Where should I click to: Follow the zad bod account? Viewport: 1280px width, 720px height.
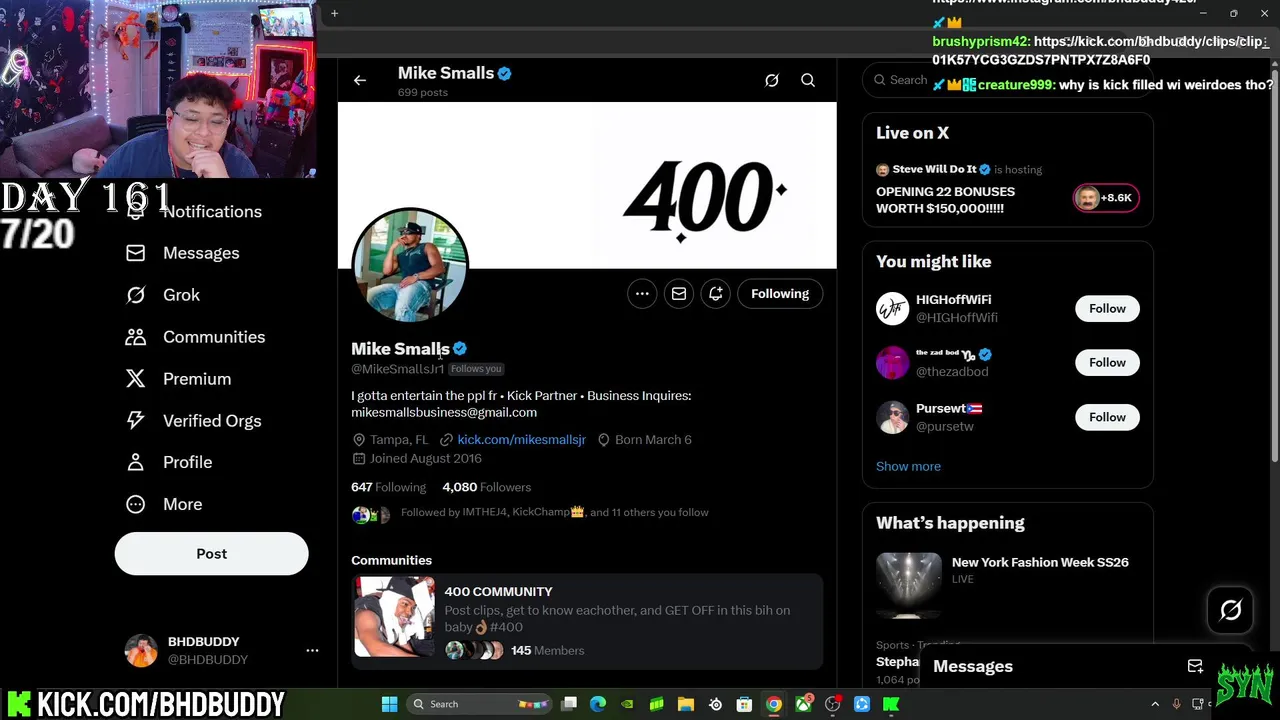pos(1107,363)
